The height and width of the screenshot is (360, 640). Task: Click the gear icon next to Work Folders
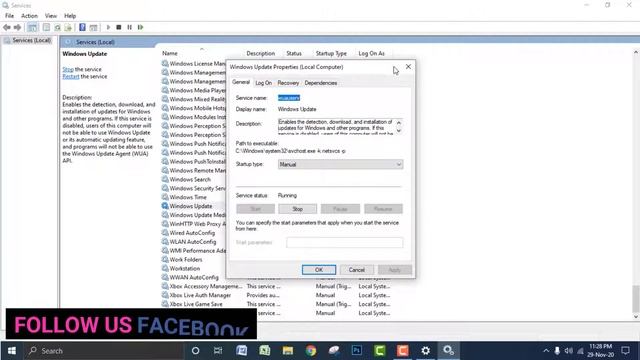(x=165, y=259)
